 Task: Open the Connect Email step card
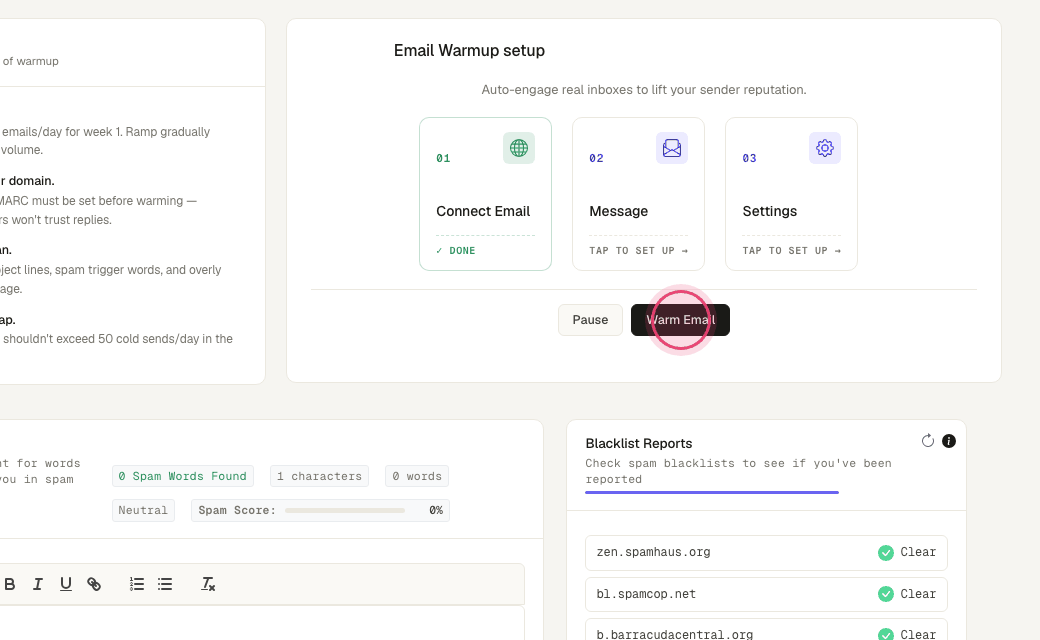point(486,194)
